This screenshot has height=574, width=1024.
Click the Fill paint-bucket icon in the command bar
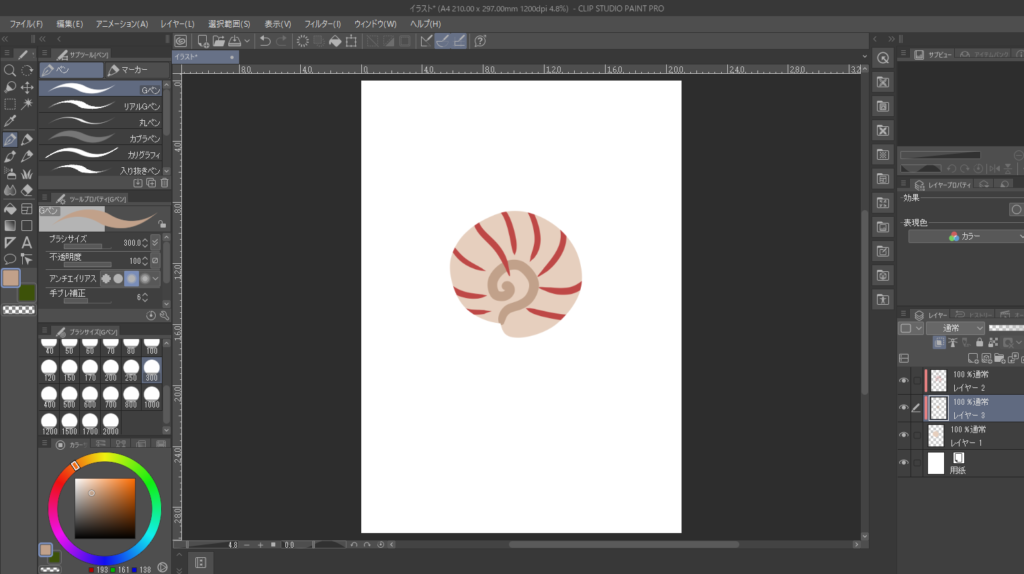coord(335,41)
